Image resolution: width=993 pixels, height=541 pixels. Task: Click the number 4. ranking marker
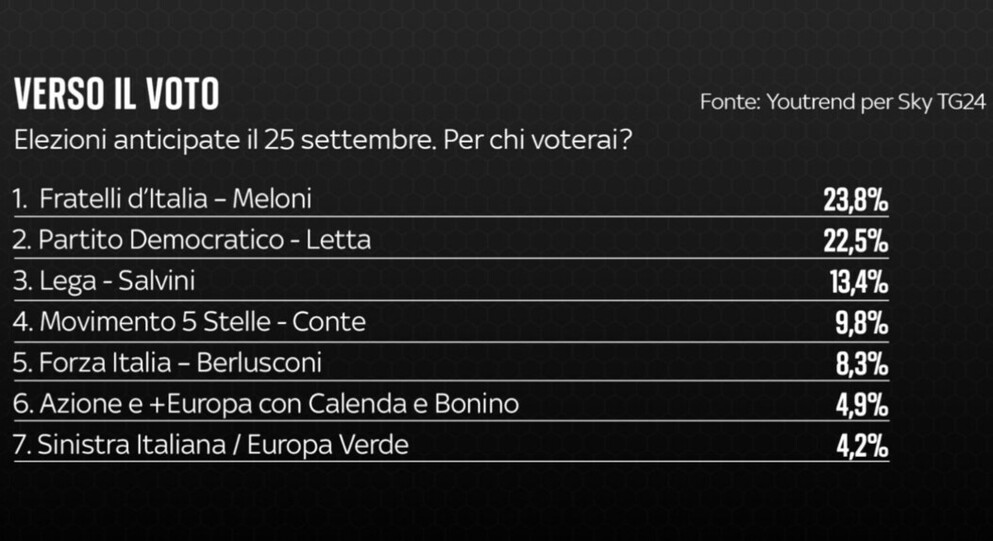pos(23,322)
